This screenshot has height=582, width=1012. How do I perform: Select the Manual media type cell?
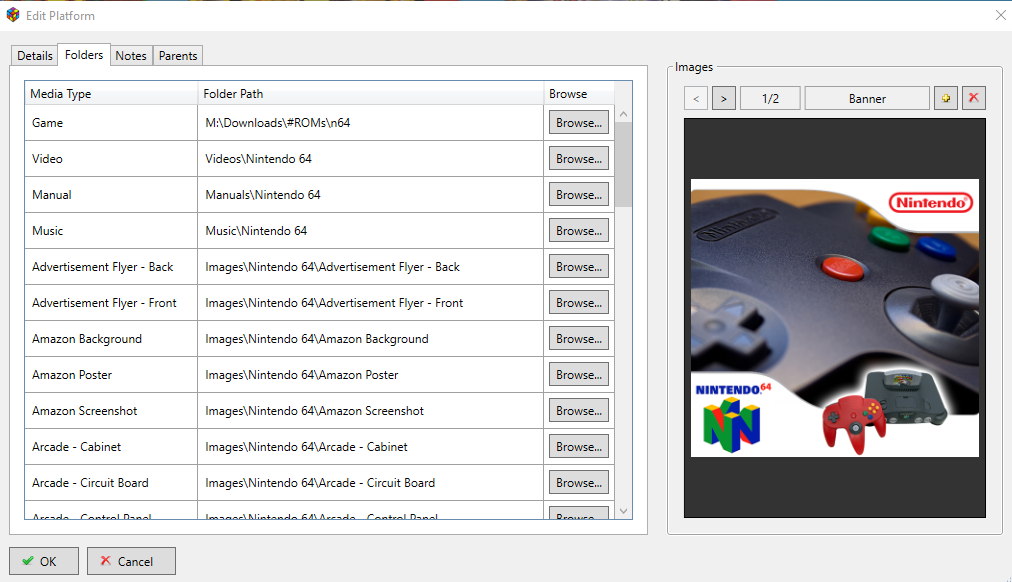pyautogui.click(x=111, y=195)
